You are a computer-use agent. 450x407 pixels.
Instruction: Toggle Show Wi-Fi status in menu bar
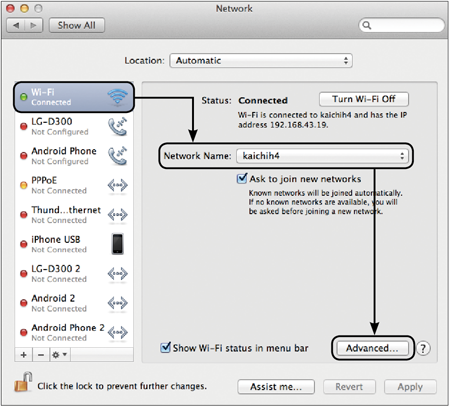(165, 348)
